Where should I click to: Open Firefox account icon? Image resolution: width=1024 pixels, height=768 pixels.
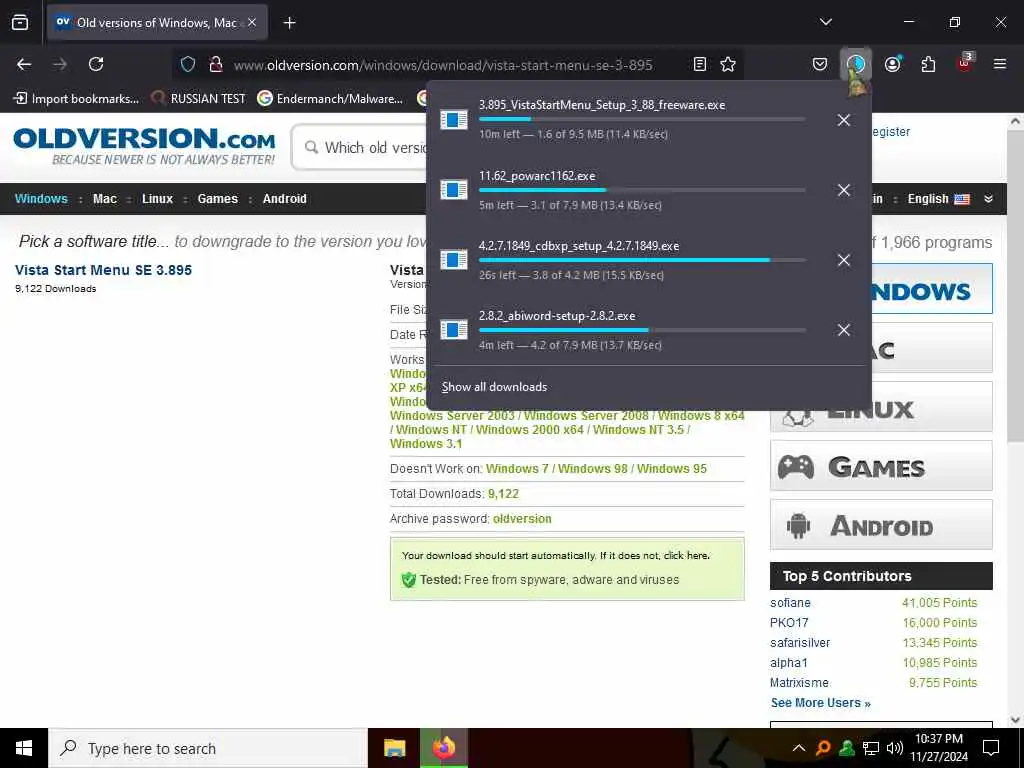(x=892, y=64)
